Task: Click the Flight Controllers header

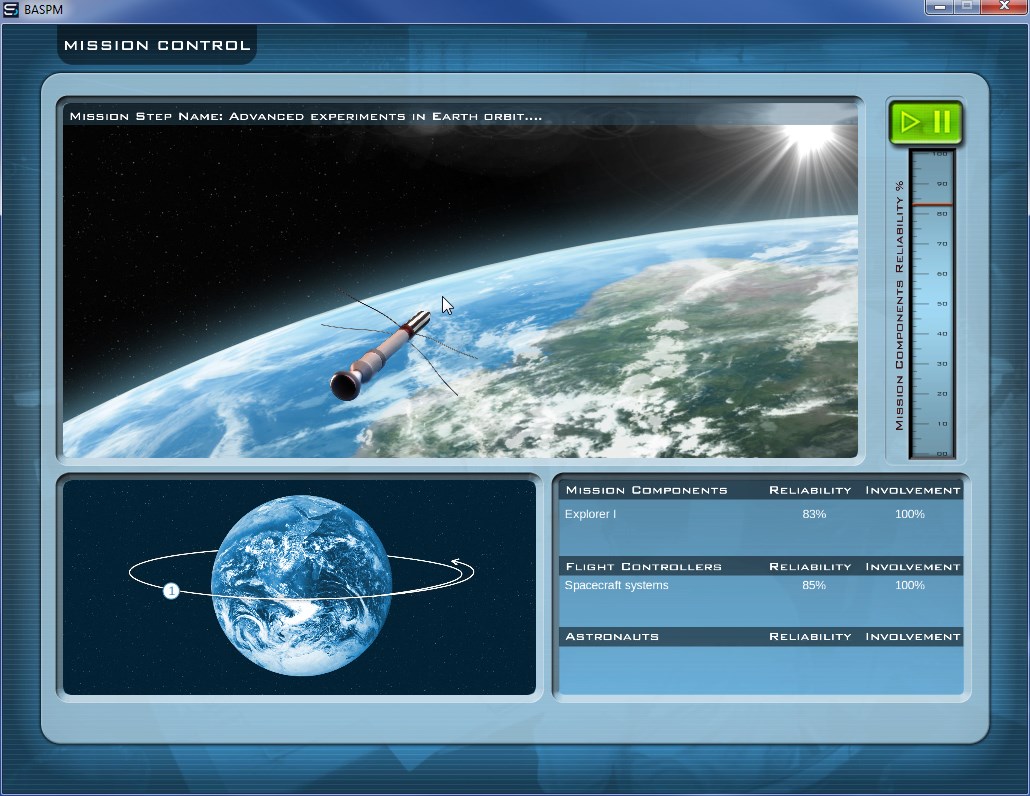Action: [643, 566]
